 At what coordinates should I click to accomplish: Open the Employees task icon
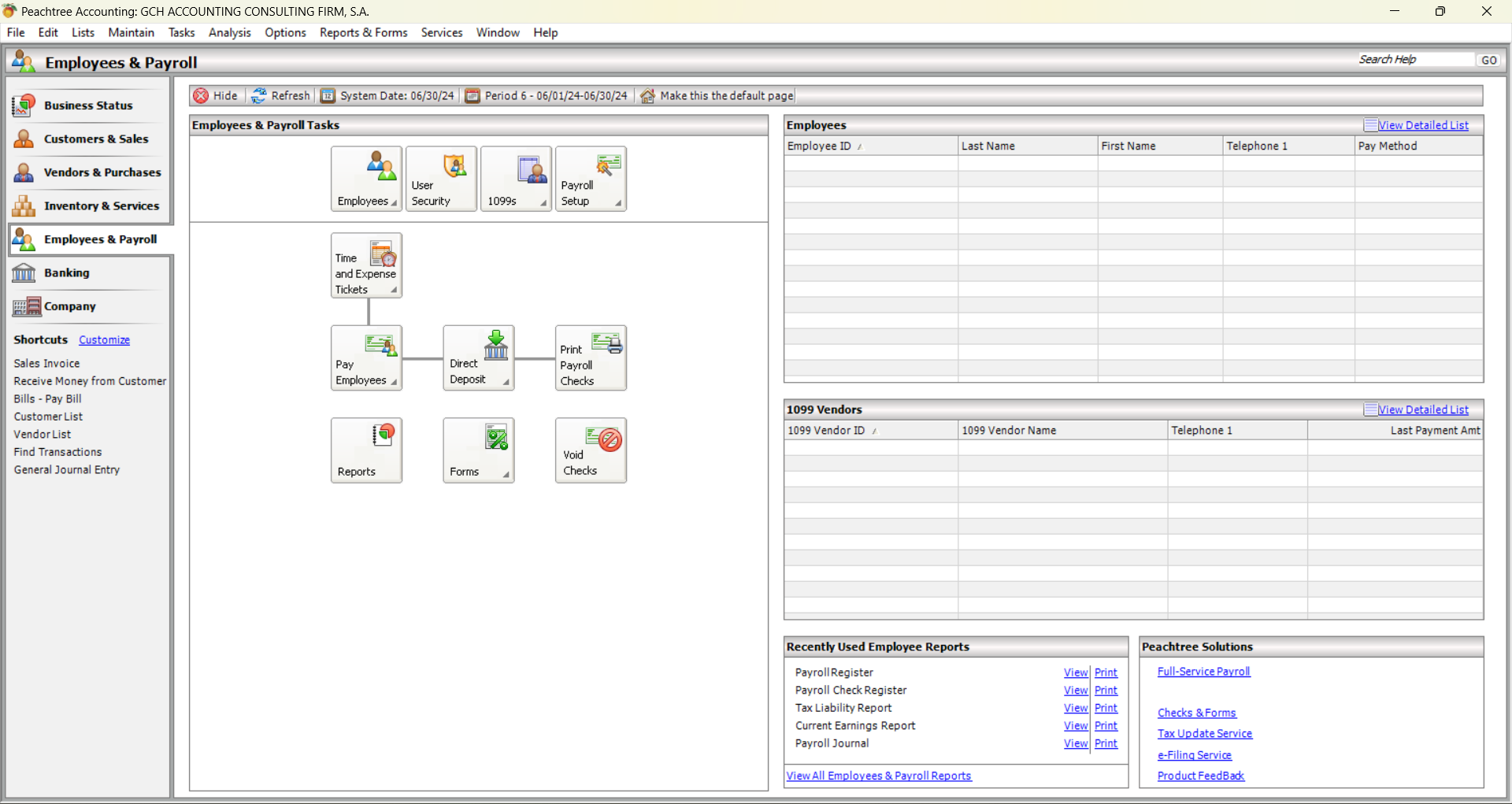pyautogui.click(x=366, y=179)
